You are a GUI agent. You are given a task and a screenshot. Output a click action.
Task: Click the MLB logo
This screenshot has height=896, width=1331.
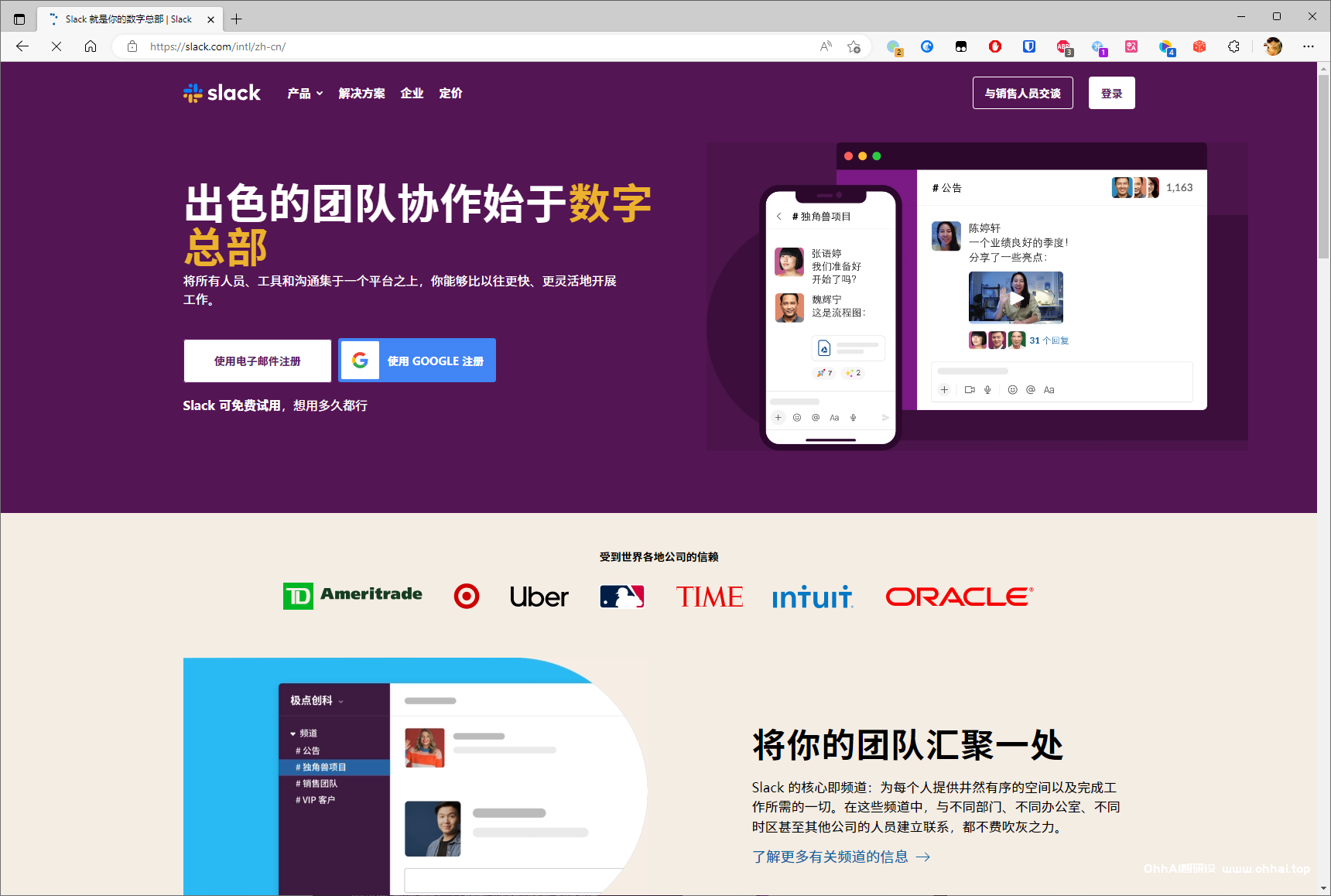pos(622,597)
